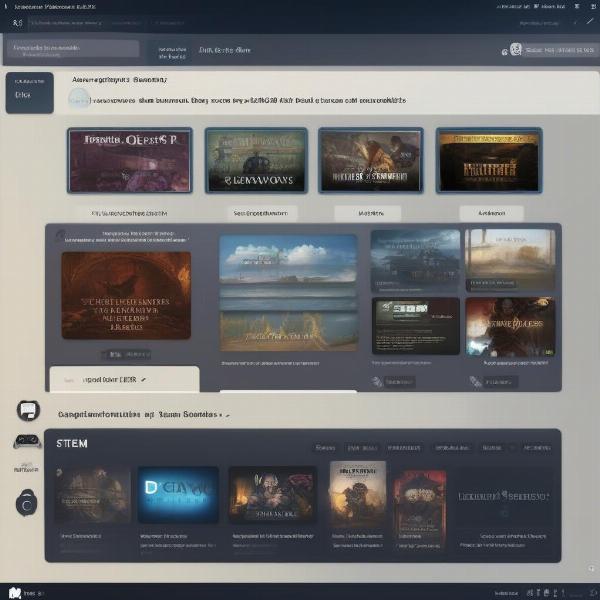This screenshot has width=600, height=600.
Task: Select the light tab with checkmark in featured panel
Action: [x=124, y=379]
